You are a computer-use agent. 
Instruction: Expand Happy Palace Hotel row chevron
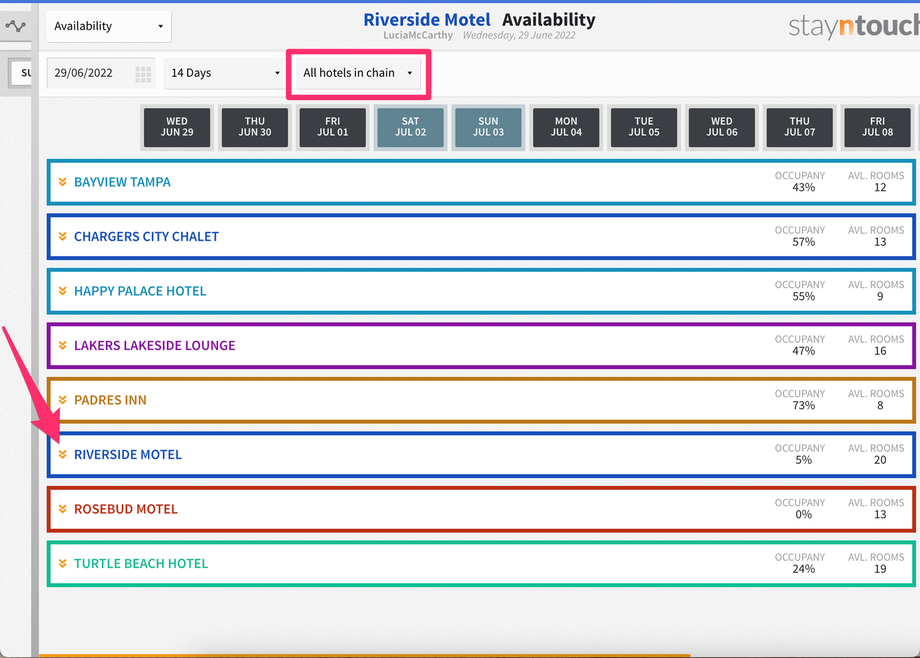tap(63, 291)
